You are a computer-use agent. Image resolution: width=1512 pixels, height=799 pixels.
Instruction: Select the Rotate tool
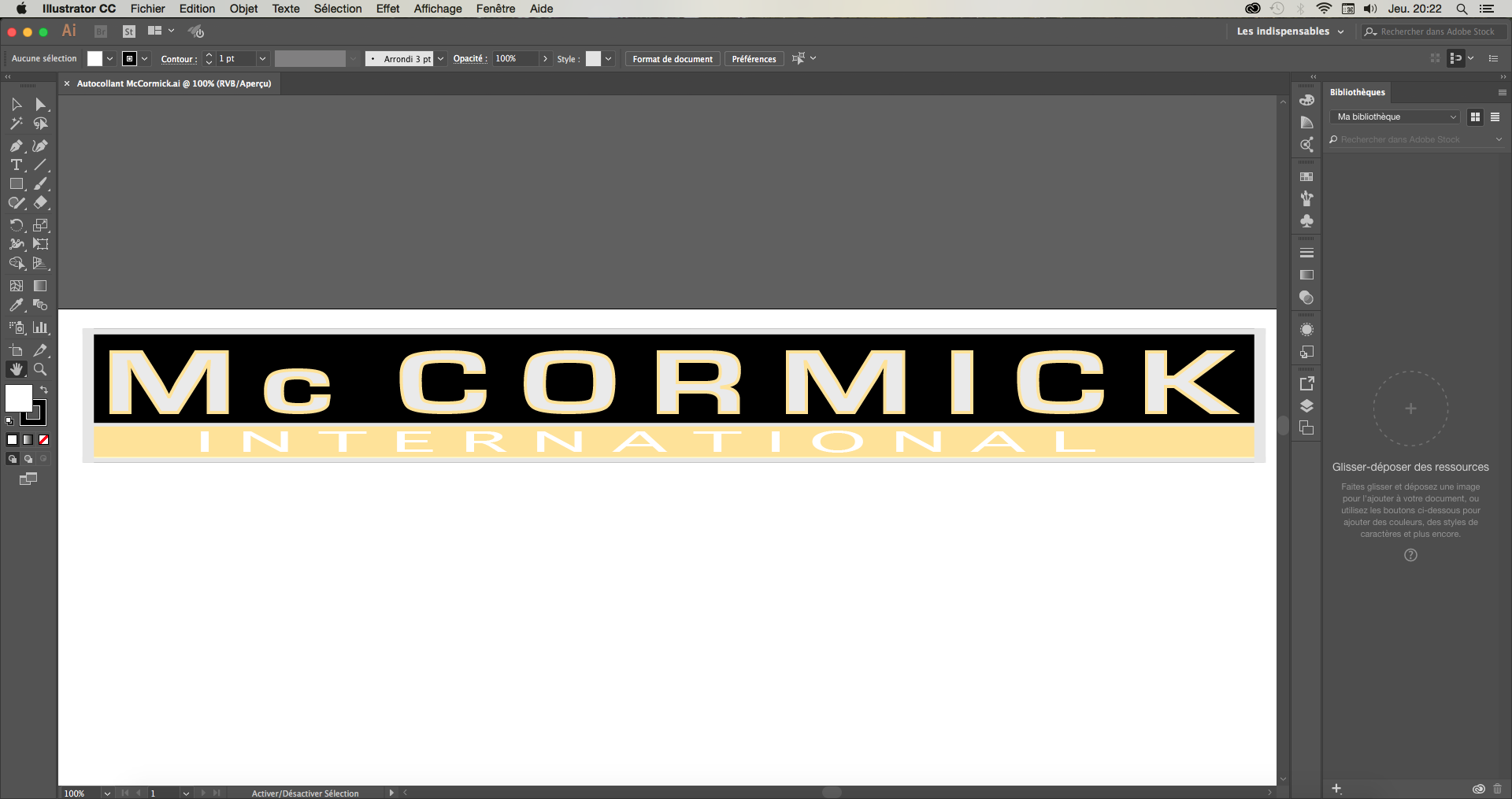click(x=17, y=225)
